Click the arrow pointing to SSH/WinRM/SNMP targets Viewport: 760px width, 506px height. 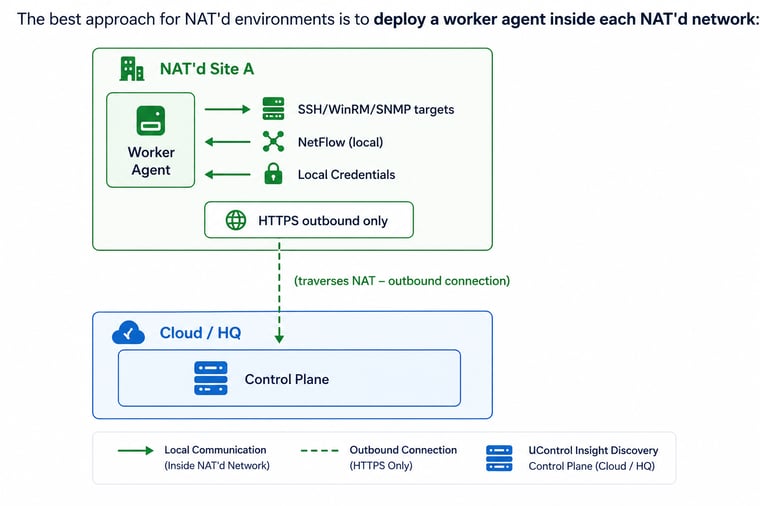click(227, 109)
